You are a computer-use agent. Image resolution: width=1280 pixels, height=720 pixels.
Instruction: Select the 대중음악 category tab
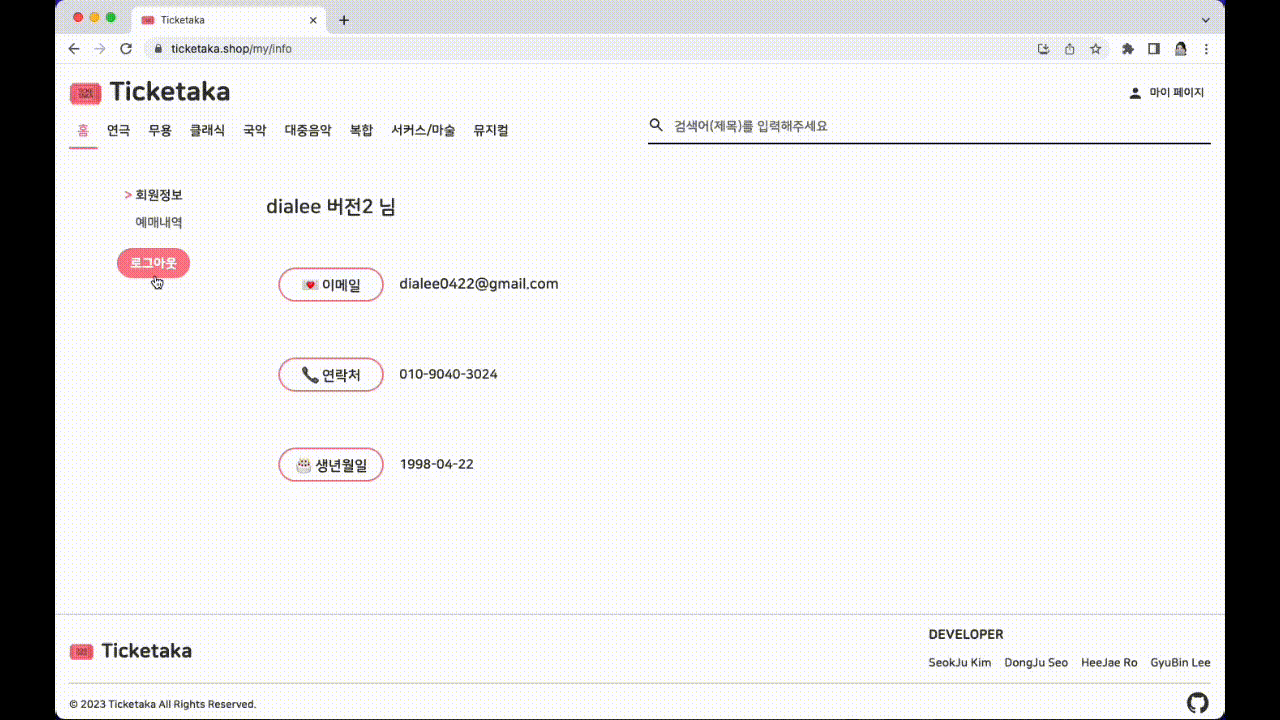(x=308, y=130)
